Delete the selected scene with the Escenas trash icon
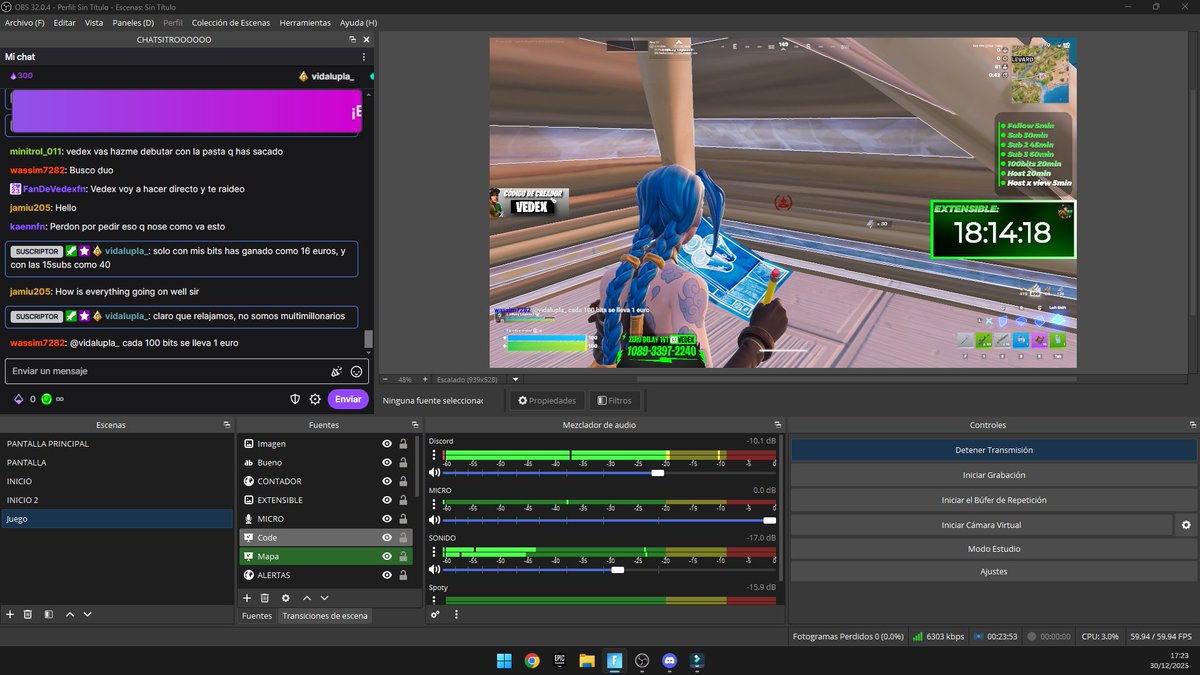 click(28, 614)
